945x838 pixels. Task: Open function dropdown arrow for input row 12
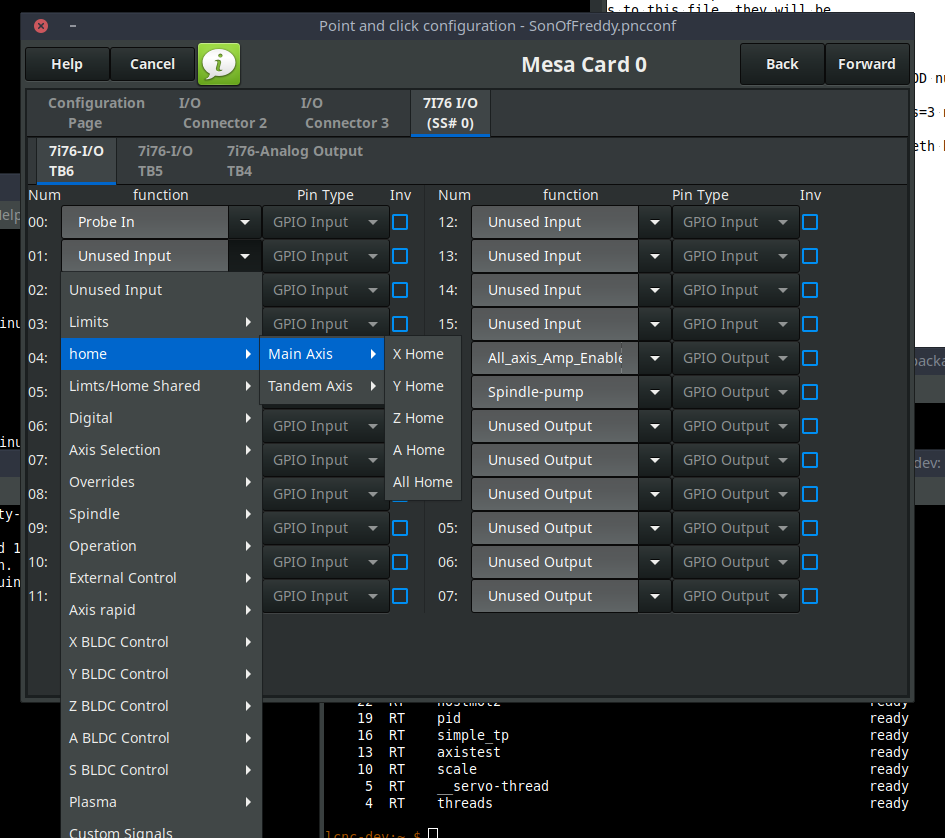pos(655,222)
